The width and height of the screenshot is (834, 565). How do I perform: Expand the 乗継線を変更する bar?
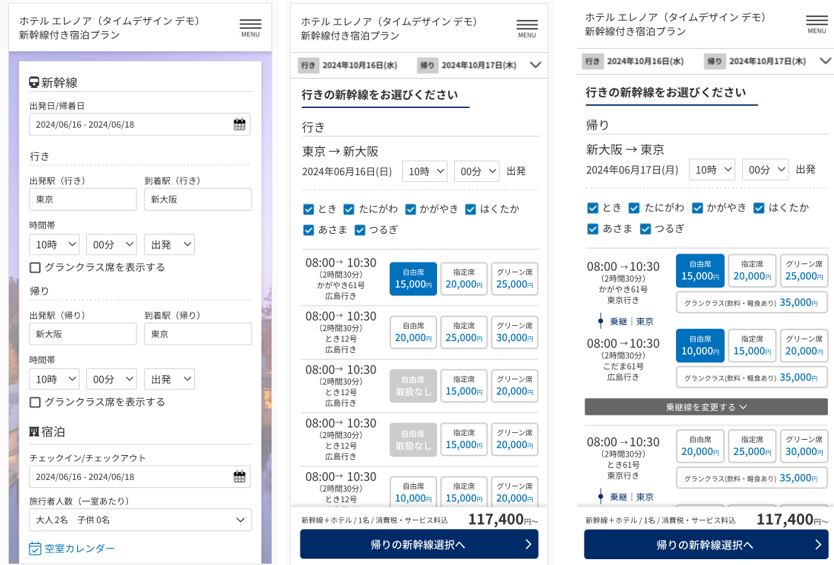pos(706,407)
